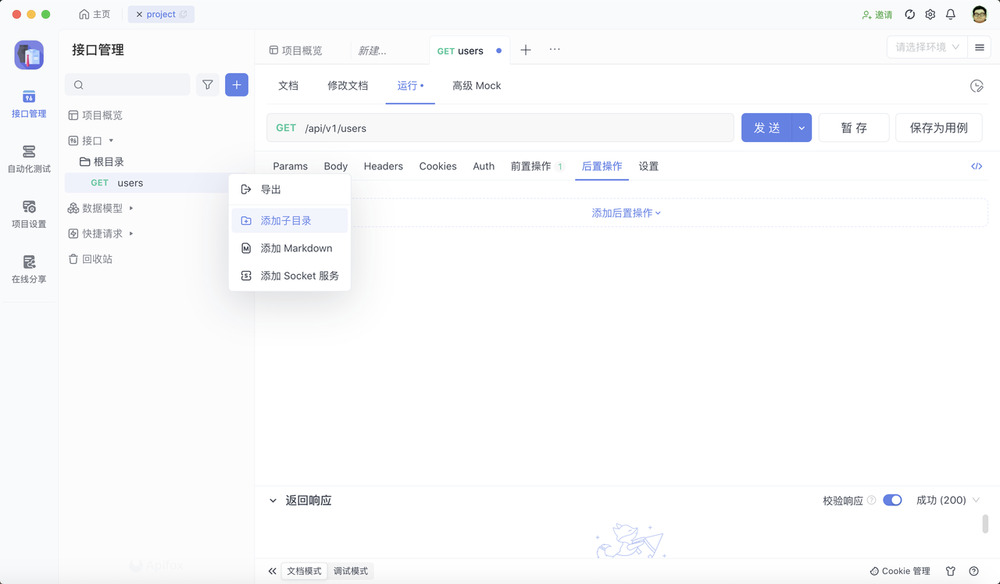Disable the 校验响应 switch
Viewport: 1000px width, 584px height.
click(x=892, y=499)
